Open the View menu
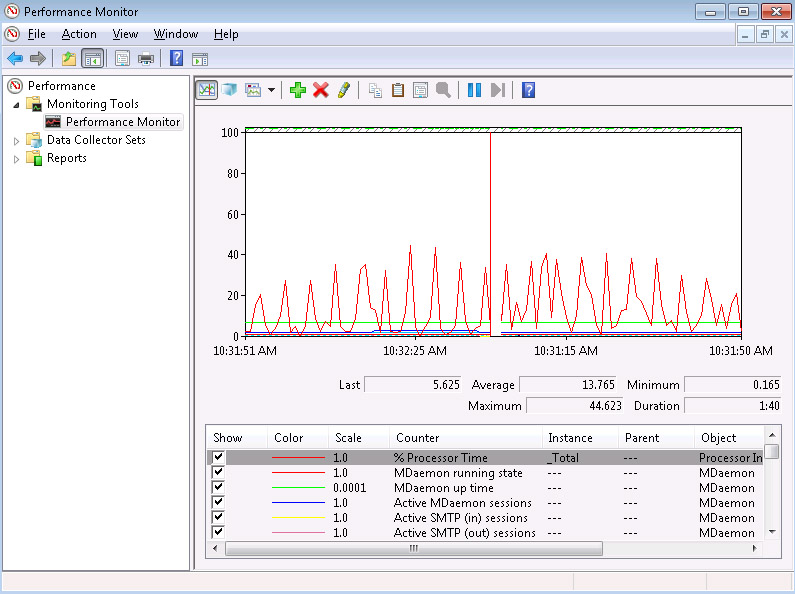Screen dimensions: 795x594 click(x=125, y=34)
